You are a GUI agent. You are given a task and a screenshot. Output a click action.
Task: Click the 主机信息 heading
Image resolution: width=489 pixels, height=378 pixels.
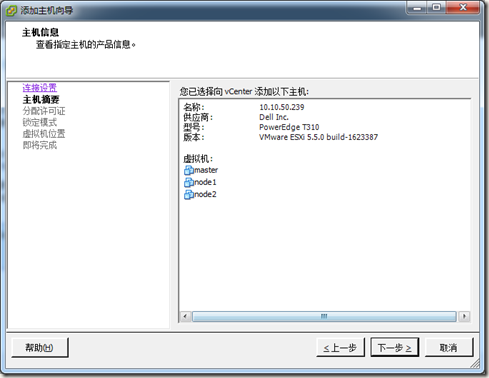41,32
